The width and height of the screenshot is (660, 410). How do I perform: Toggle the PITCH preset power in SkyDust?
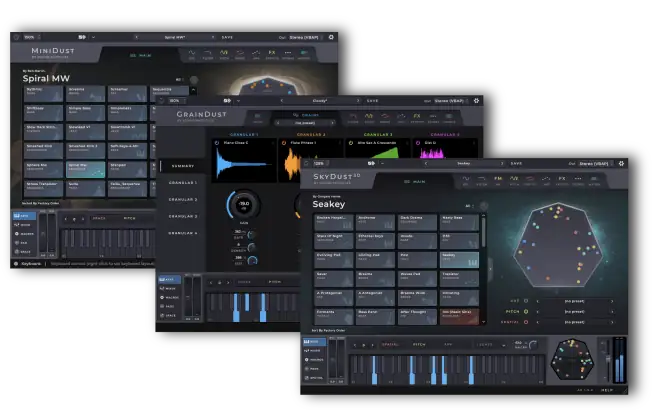click(x=526, y=311)
